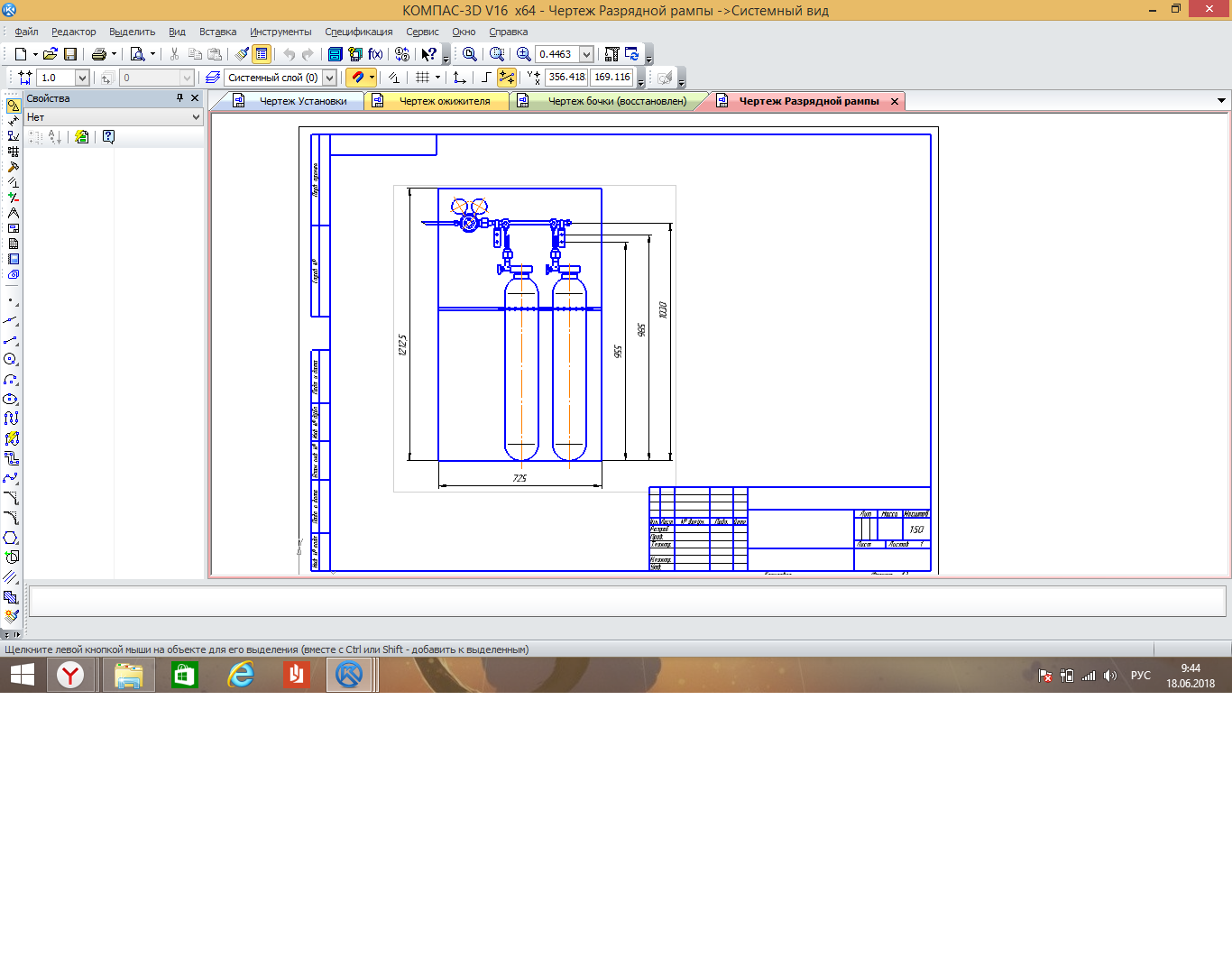Expand the Нет dropdown in Properties
The image size is (1232, 967).
(x=196, y=117)
